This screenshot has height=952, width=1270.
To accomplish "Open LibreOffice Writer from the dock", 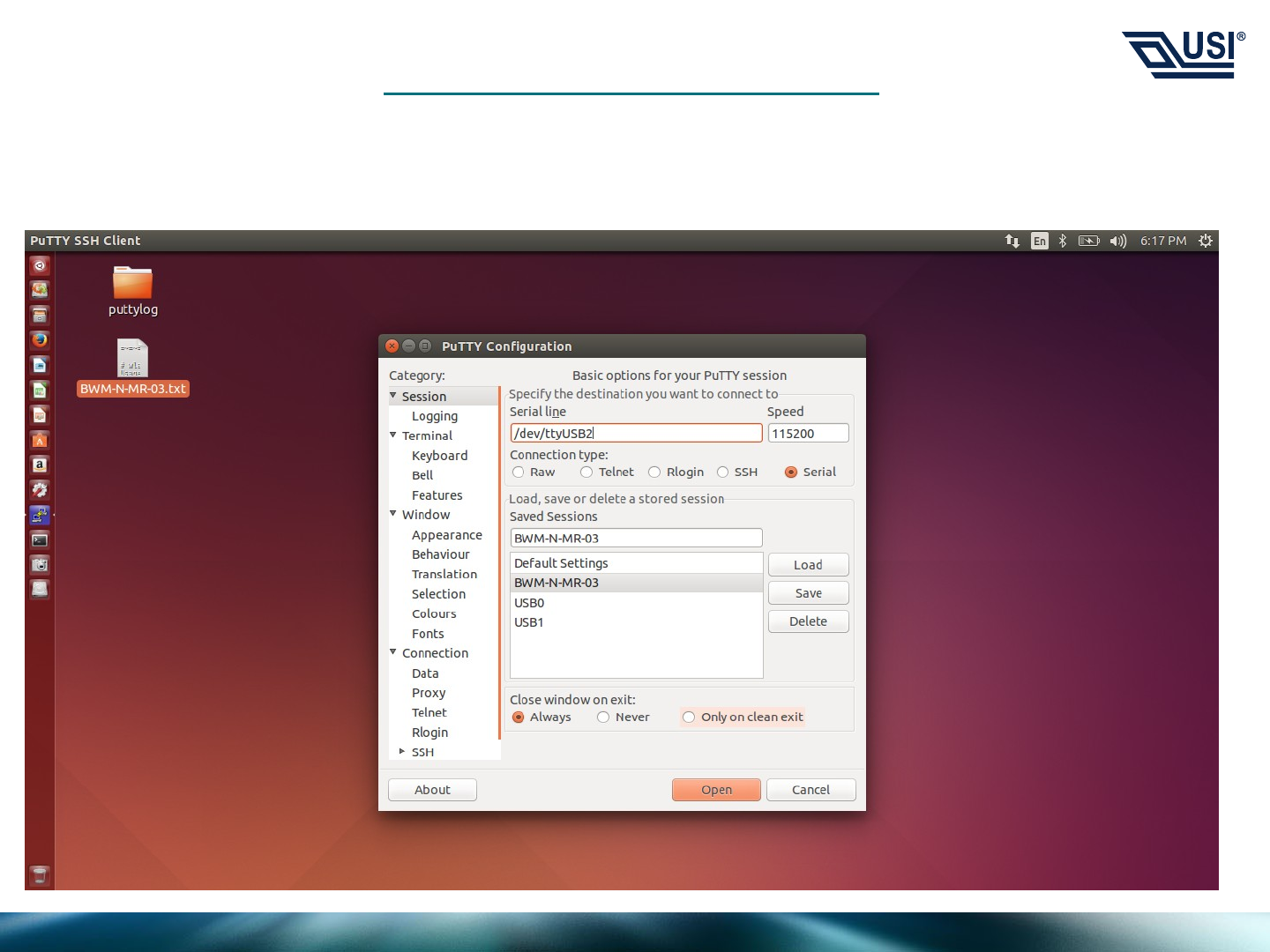I will click(x=40, y=365).
